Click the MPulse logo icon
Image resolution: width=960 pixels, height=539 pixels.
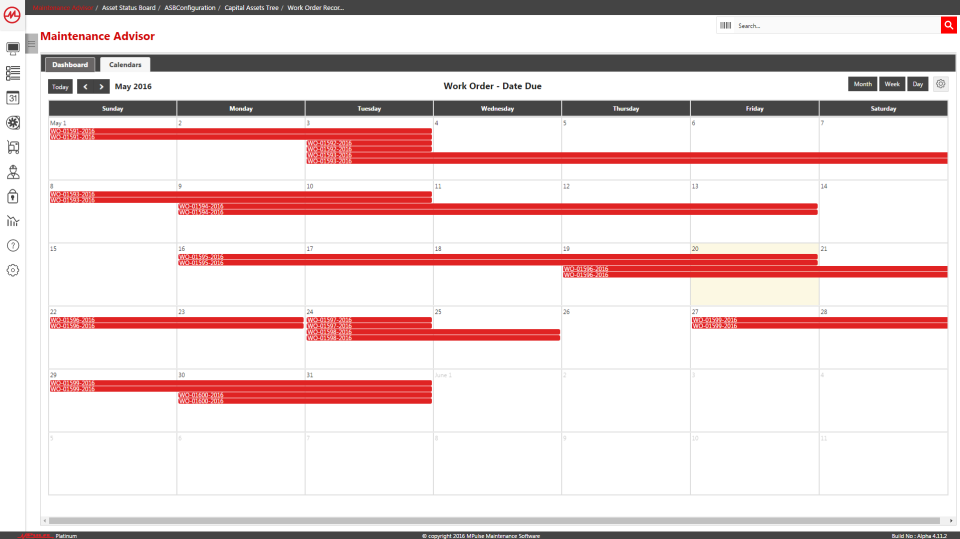pyautogui.click(x=12, y=17)
